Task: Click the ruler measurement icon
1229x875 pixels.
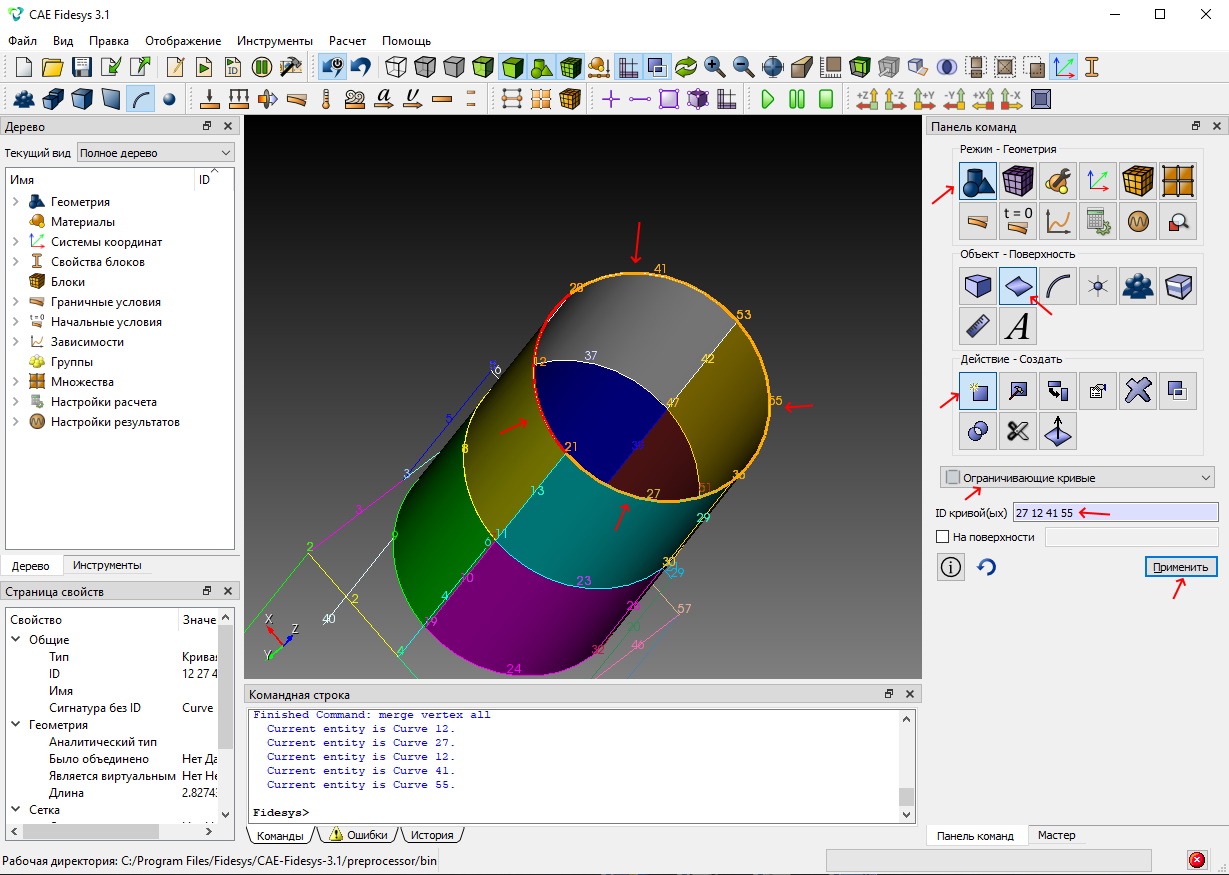Action: 978,326
